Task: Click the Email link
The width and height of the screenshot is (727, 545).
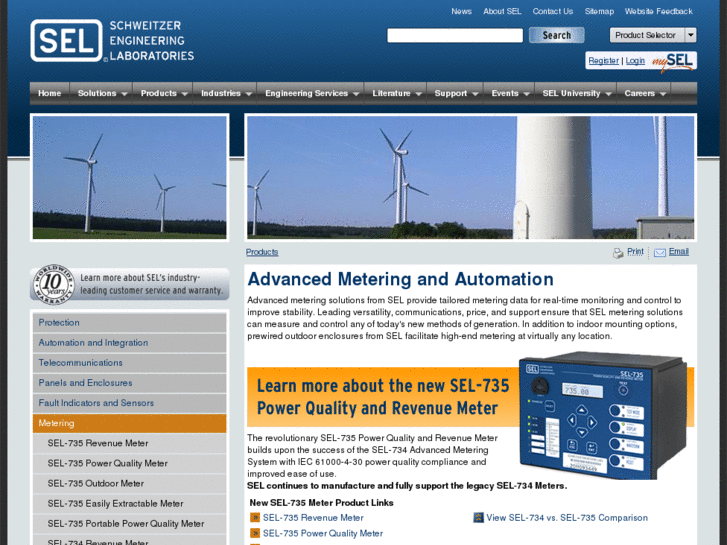Action: point(679,251)
